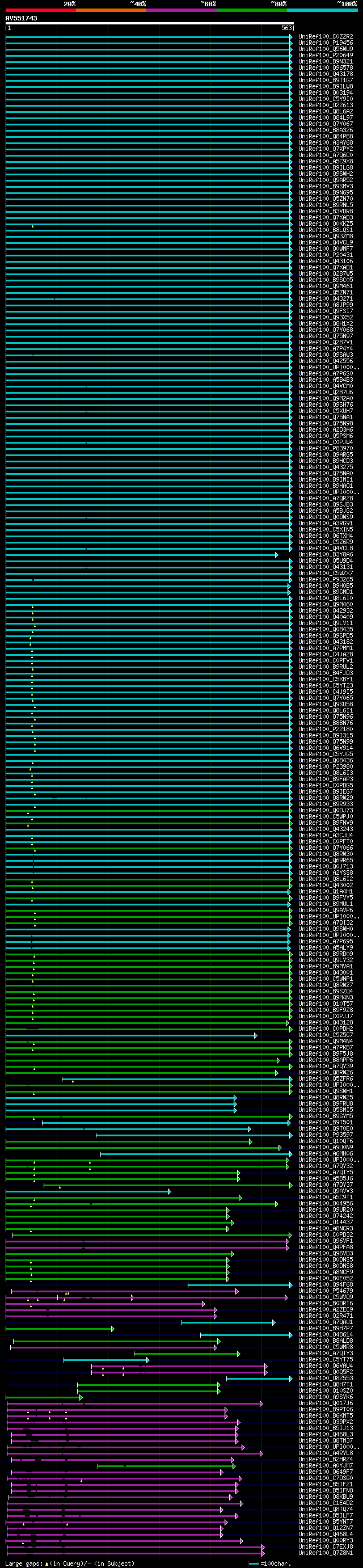Viewport: 363px width, 1568px height.
Task: Select the UniRef100_B9MUL1 label
Action: tap(326, 904)
